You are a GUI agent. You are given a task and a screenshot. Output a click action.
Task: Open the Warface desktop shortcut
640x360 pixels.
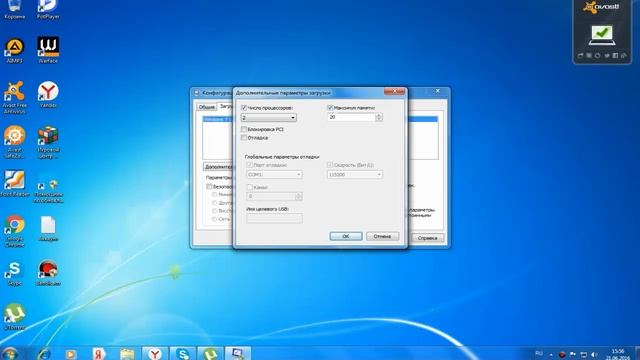coord(48,50)
